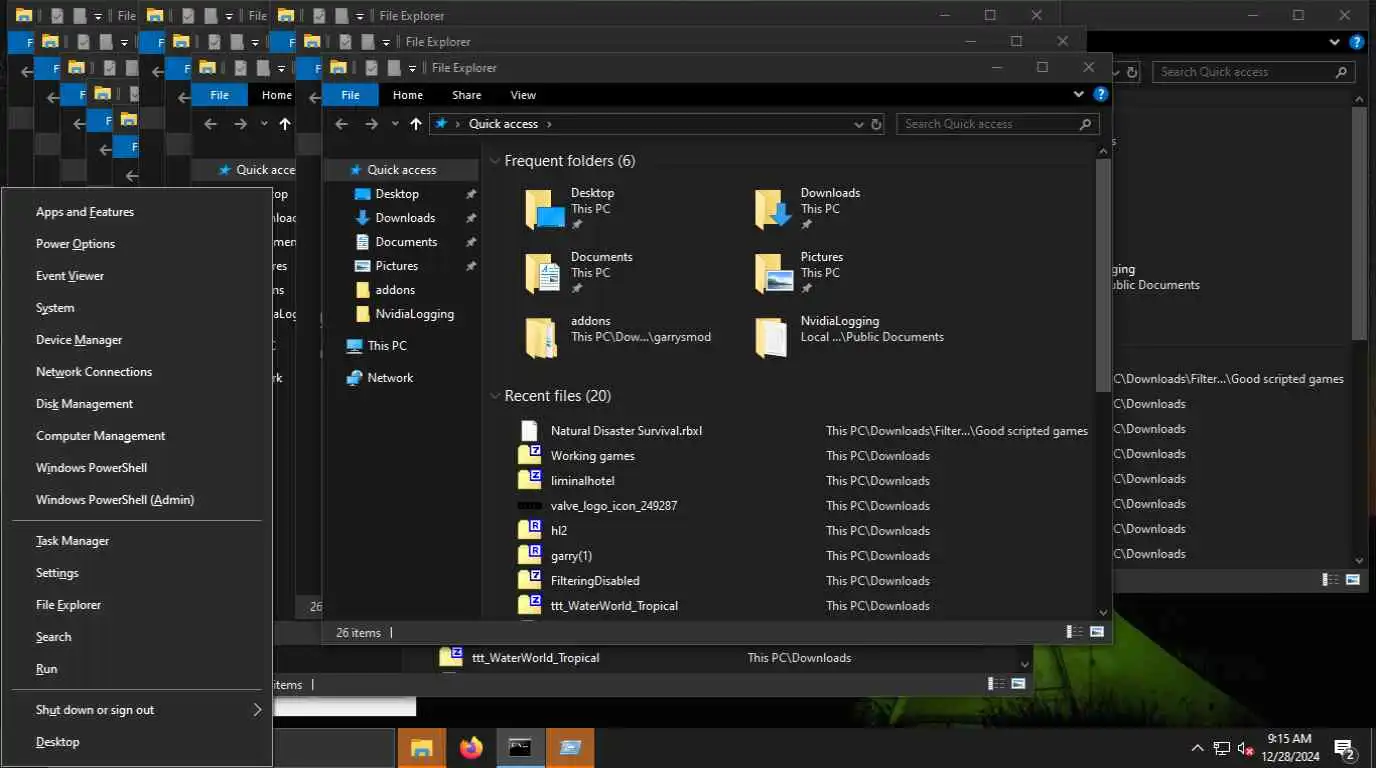Image resolution: width=1376 pixels, height=768 pixels.
Task: Switch rearmost right window to large thumbnails view
Action: click(1353, 579)
